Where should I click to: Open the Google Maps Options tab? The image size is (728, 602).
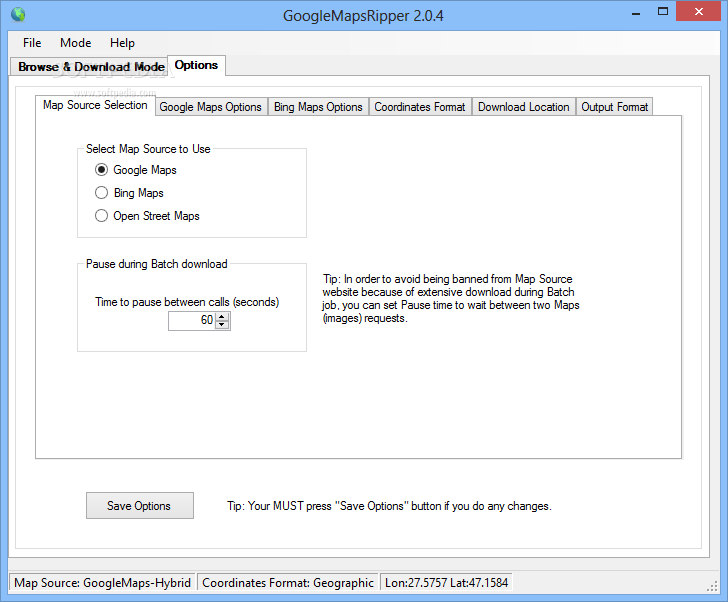click(211, 107)
